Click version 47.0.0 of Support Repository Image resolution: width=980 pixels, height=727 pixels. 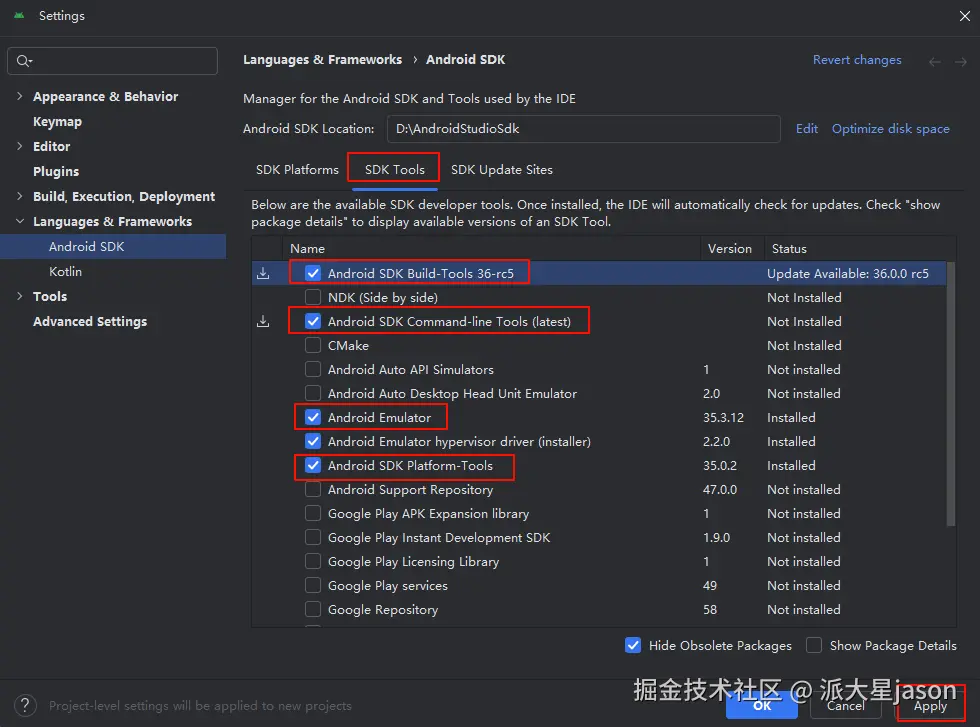pos(720,489)
